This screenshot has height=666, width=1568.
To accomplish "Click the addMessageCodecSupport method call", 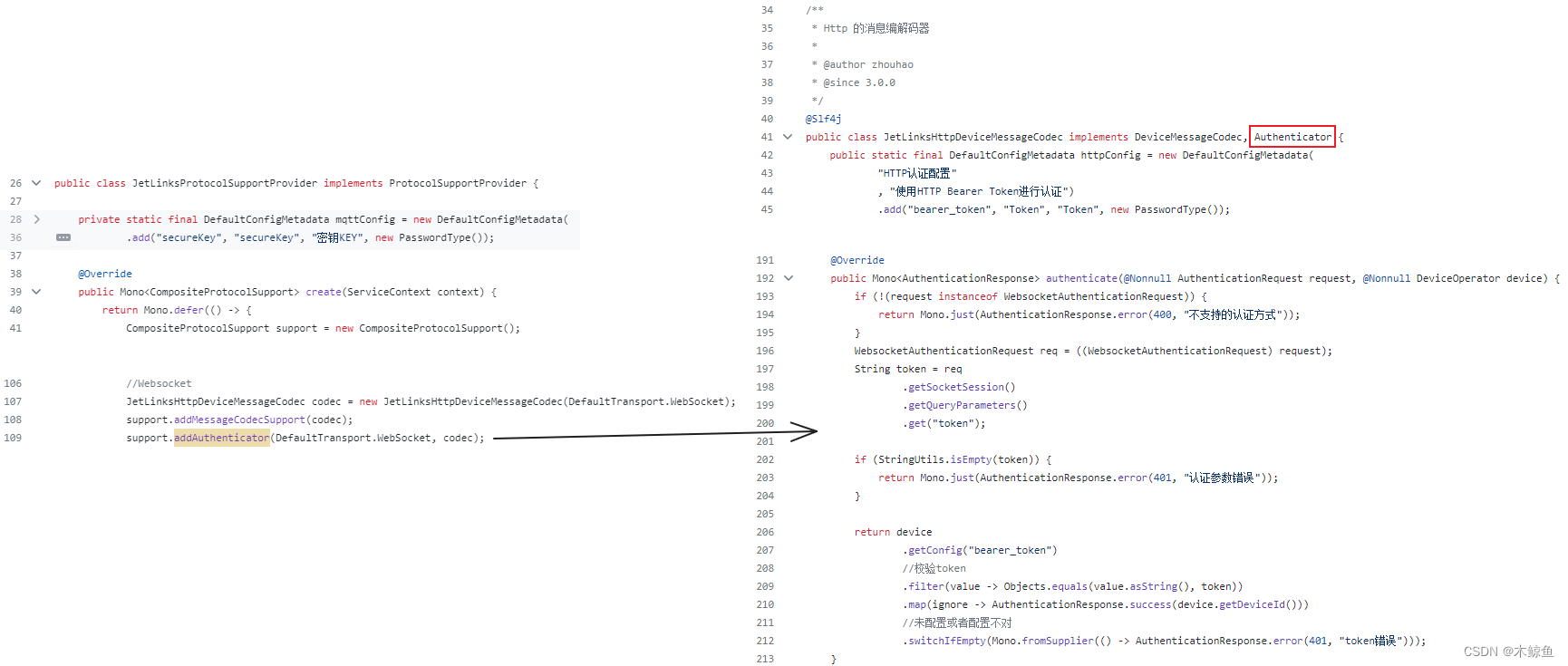I will (239, 420).
